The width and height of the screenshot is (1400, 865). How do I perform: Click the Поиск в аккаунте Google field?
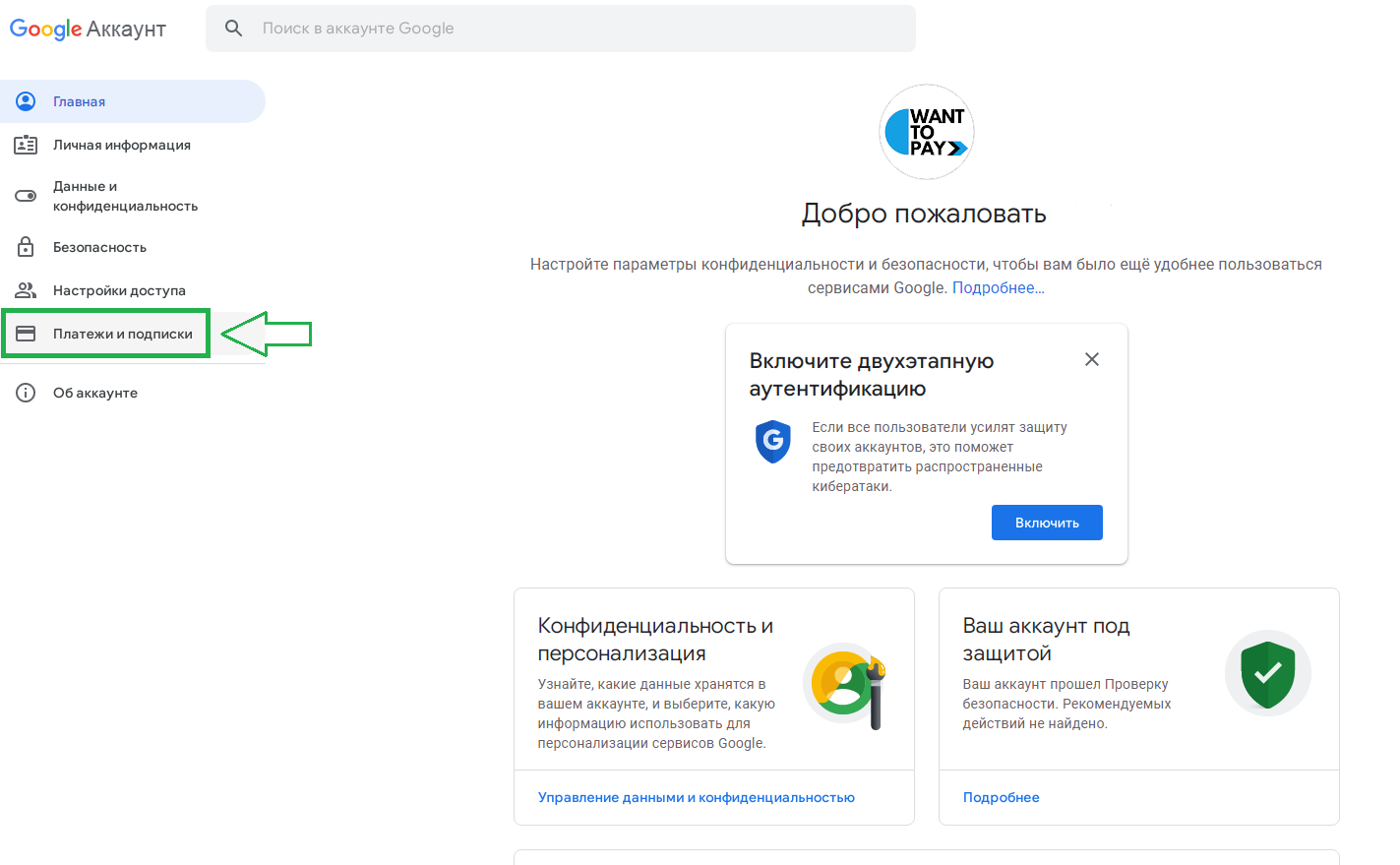coord(561,29)
